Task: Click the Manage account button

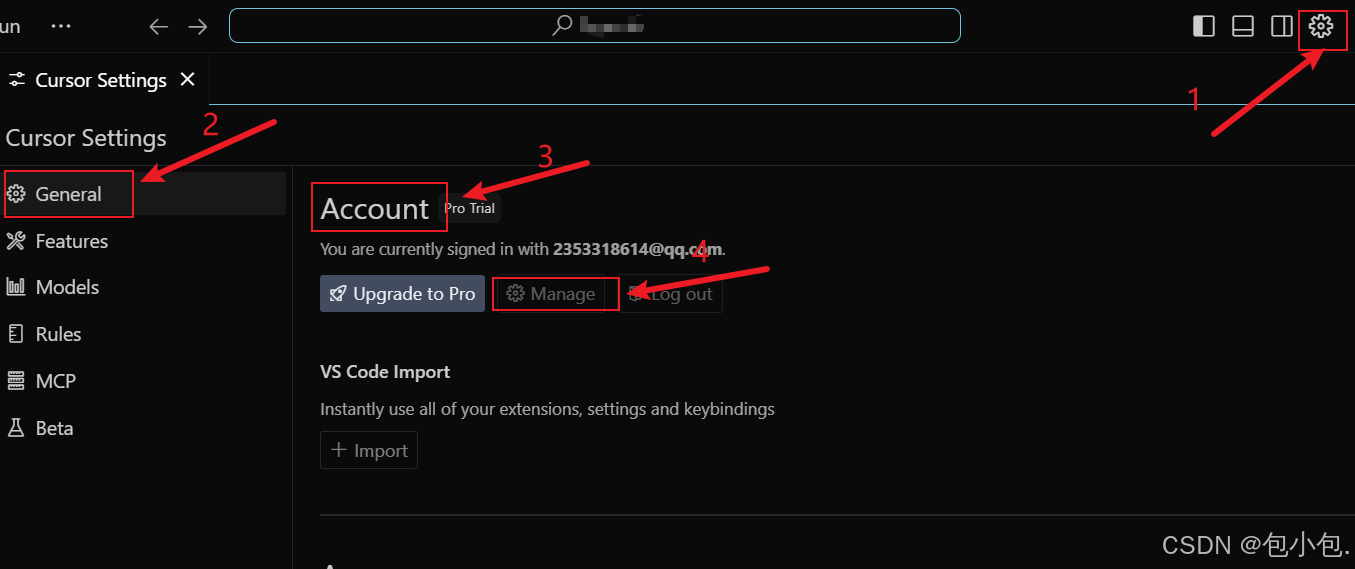Action: pos(552,294)
